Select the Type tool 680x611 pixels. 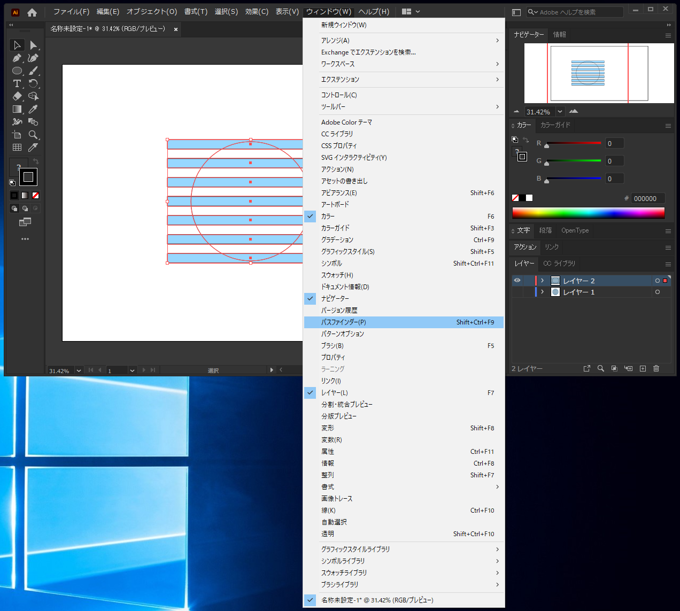[17, 83]
